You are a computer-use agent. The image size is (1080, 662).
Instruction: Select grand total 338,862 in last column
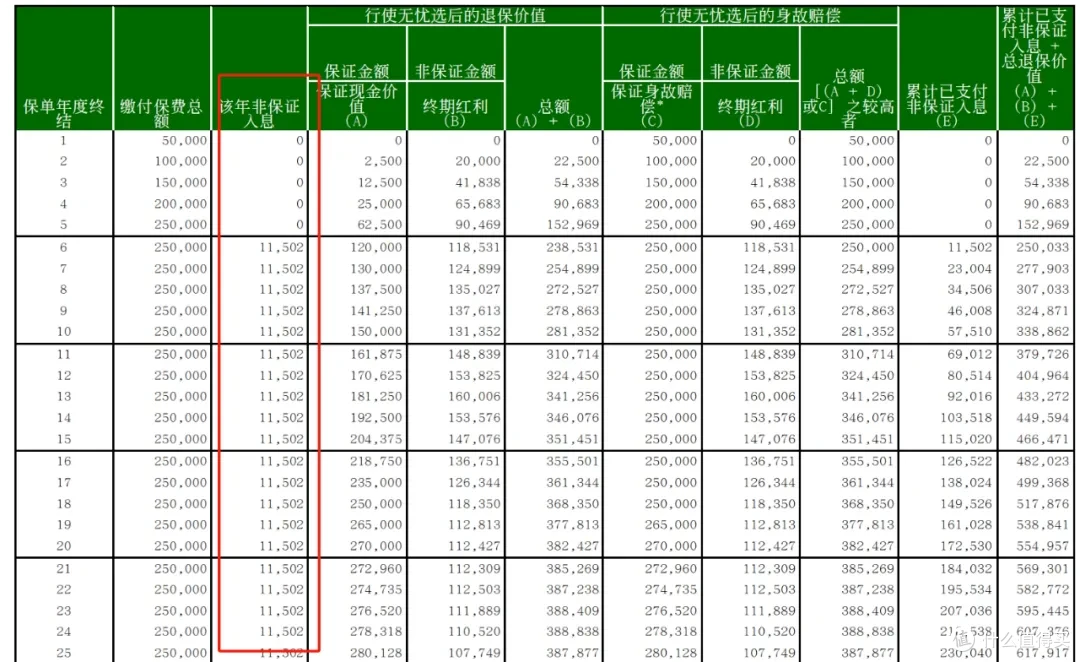pos(1043,331)
